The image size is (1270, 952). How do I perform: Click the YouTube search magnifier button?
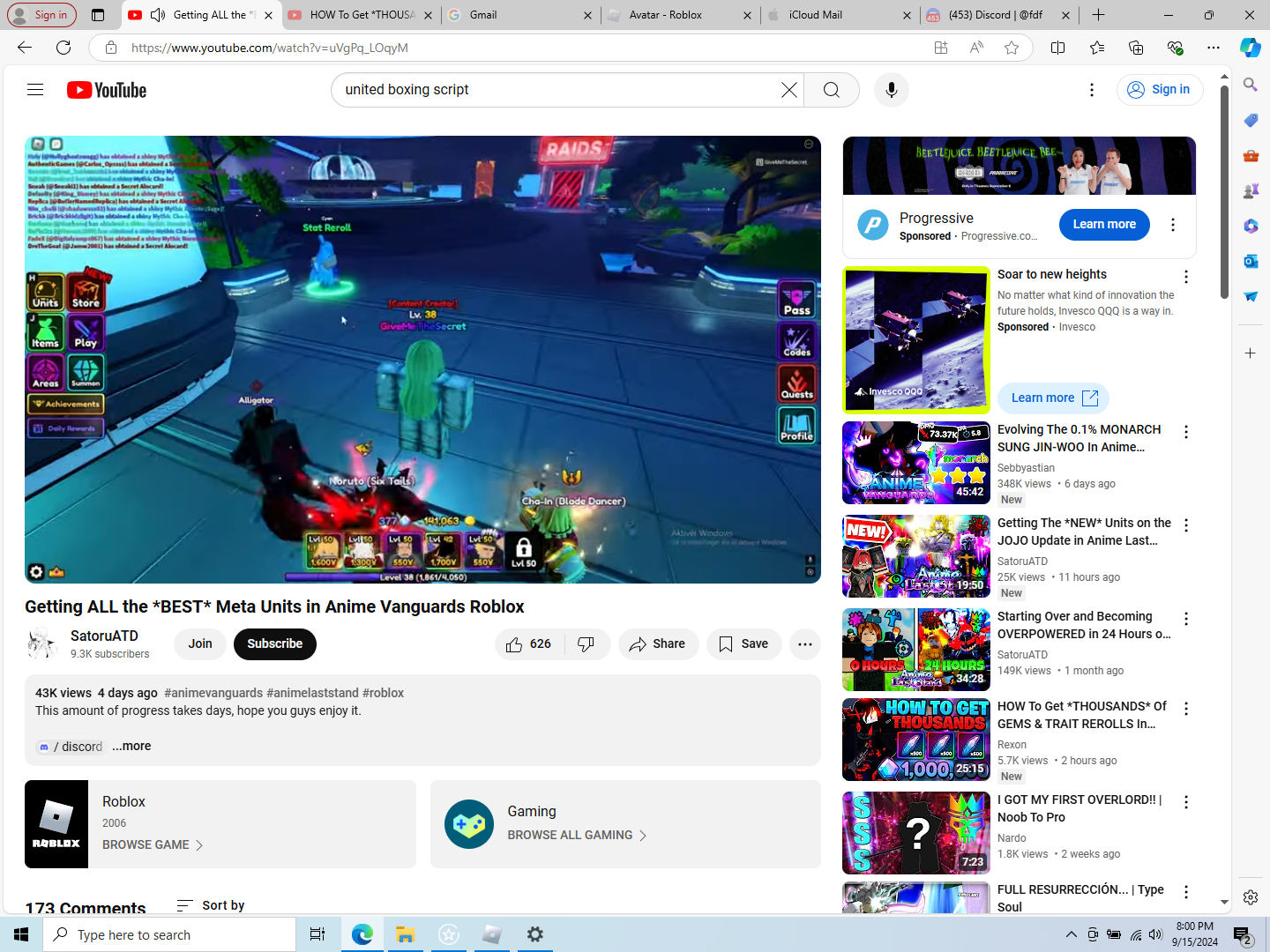coord(831,90)
